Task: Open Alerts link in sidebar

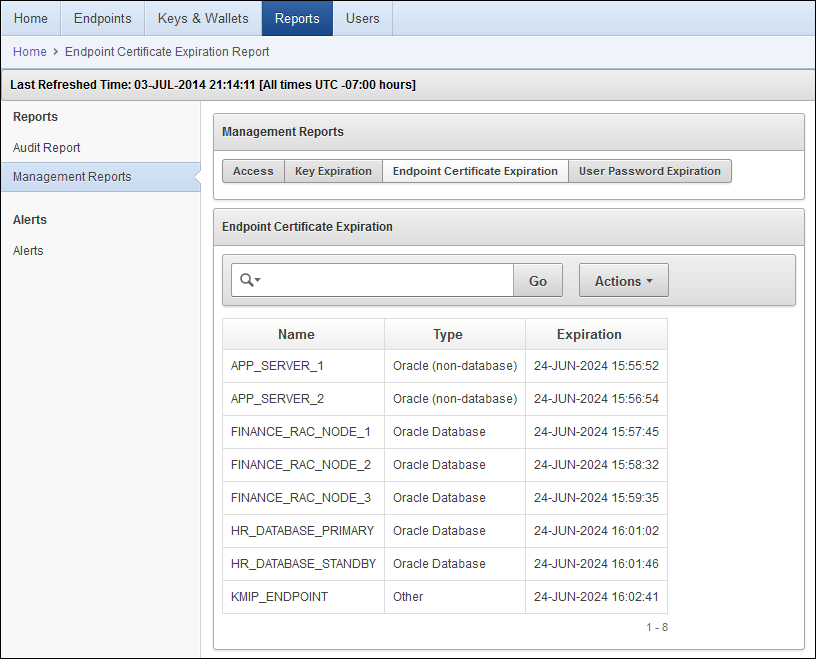Action: 28,251
